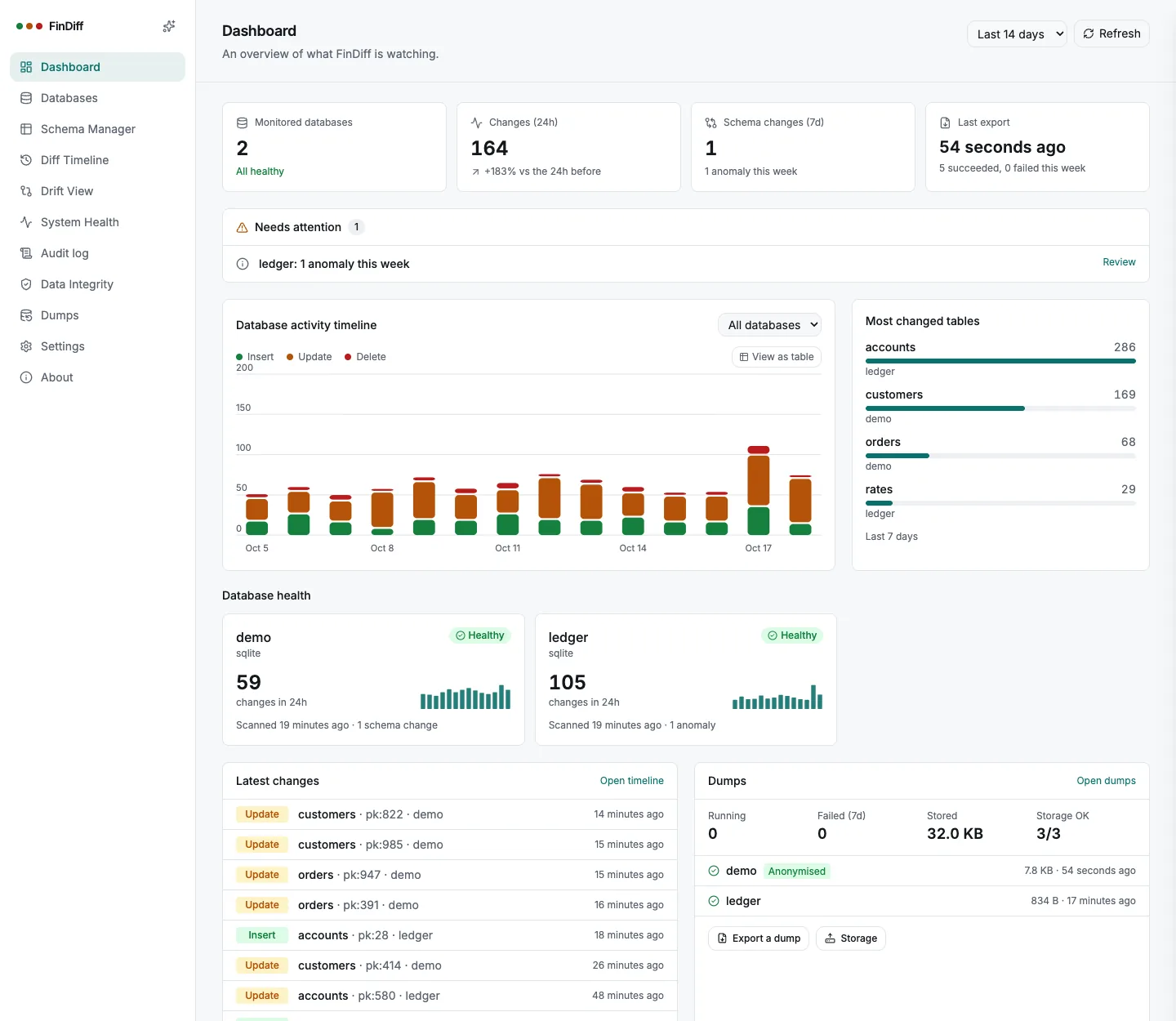Viewport: 1176px width, 1021px height.
Task: Click View as table button
Action: [x=777, y=357]
